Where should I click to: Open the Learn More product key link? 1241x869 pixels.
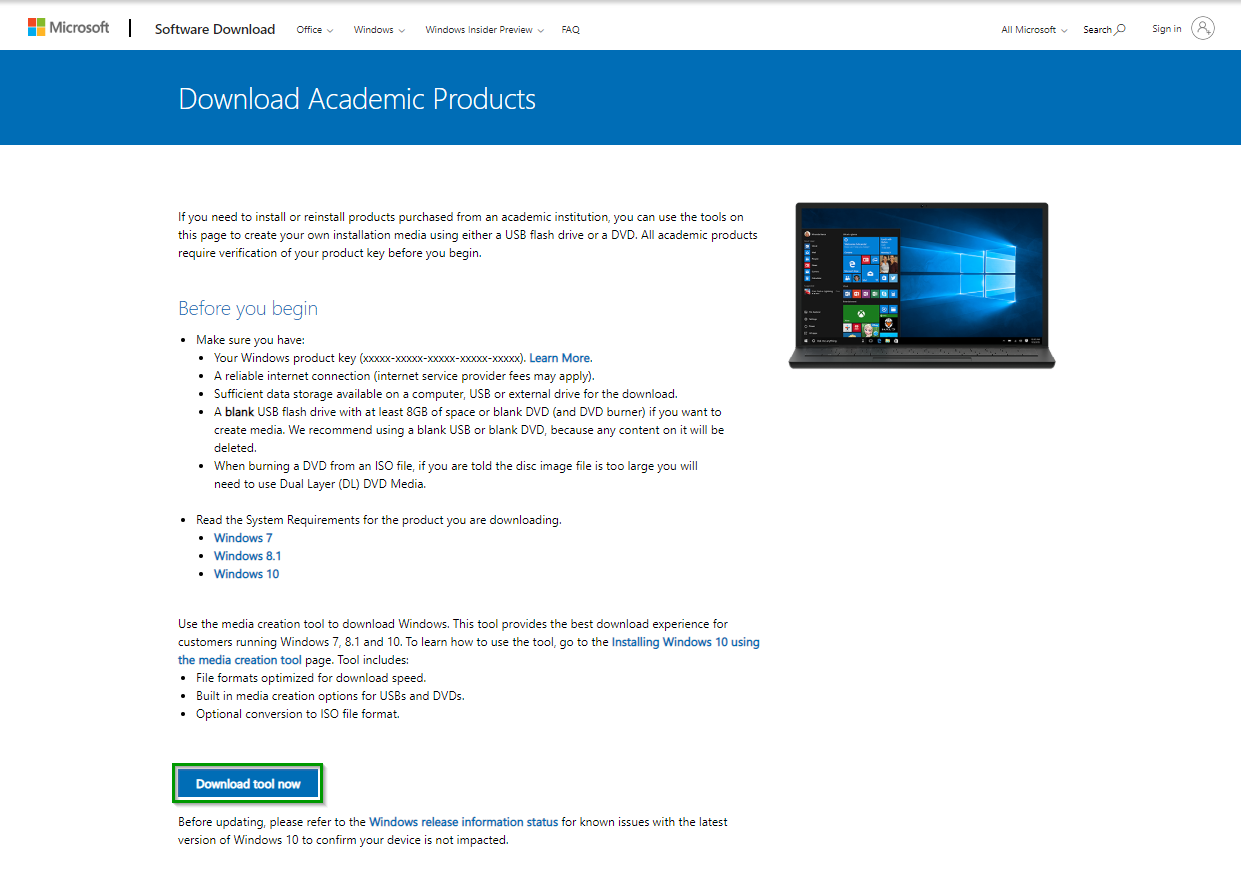pyautogui.click(x=559, y=358)
